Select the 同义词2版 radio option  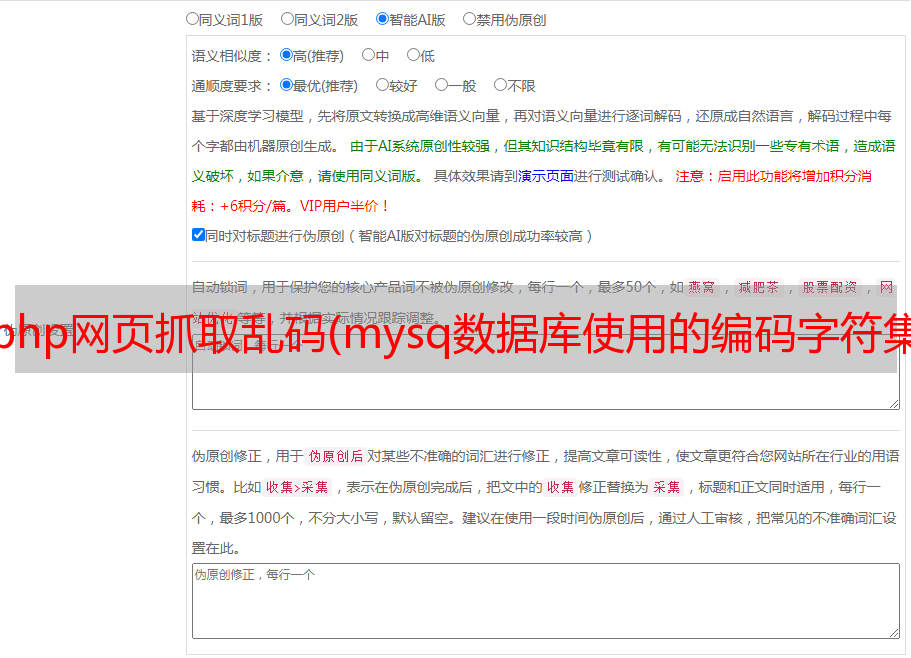[287, 19]
